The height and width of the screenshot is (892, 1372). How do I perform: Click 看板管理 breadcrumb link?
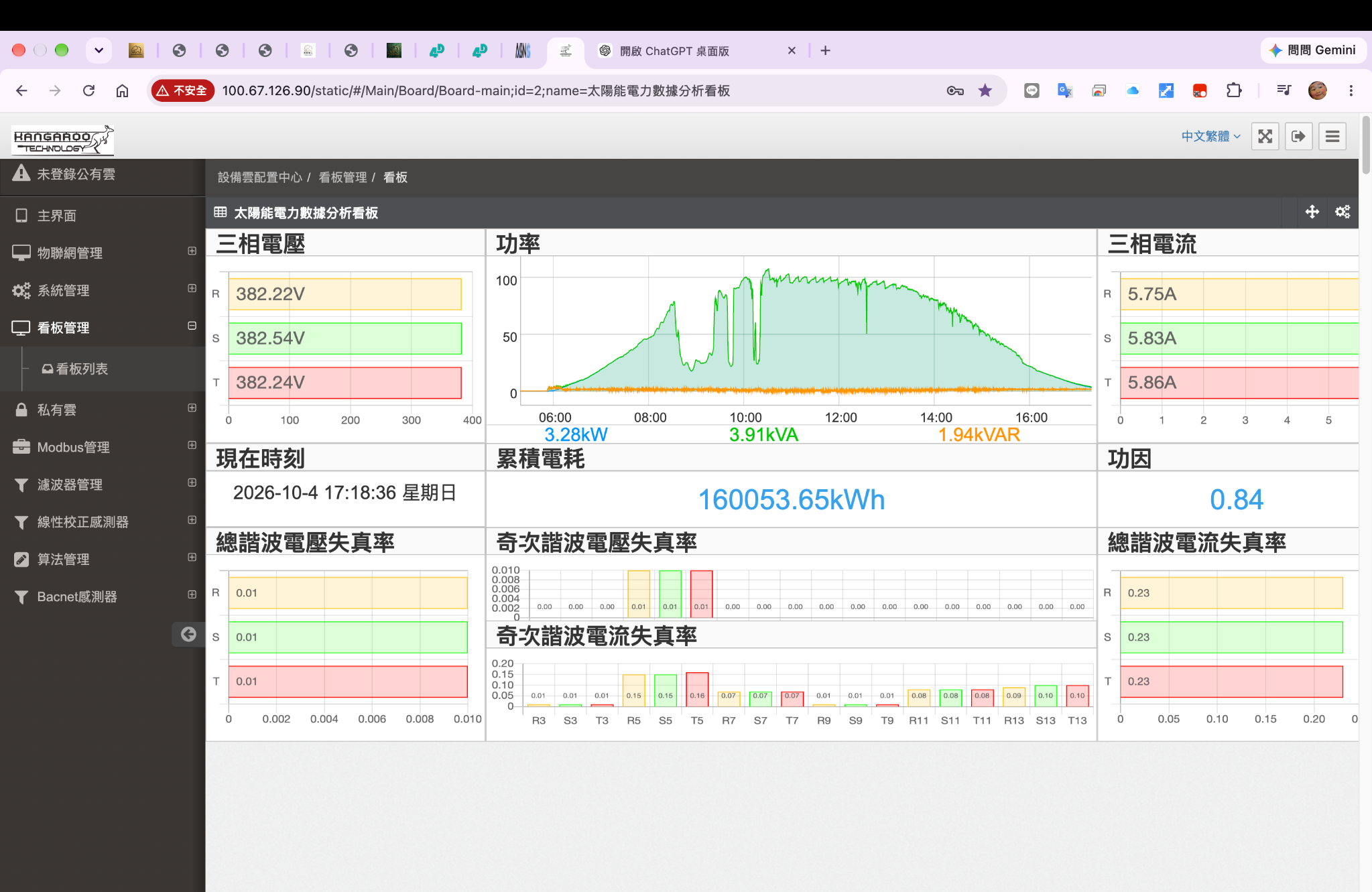click(x=342, y=177)
